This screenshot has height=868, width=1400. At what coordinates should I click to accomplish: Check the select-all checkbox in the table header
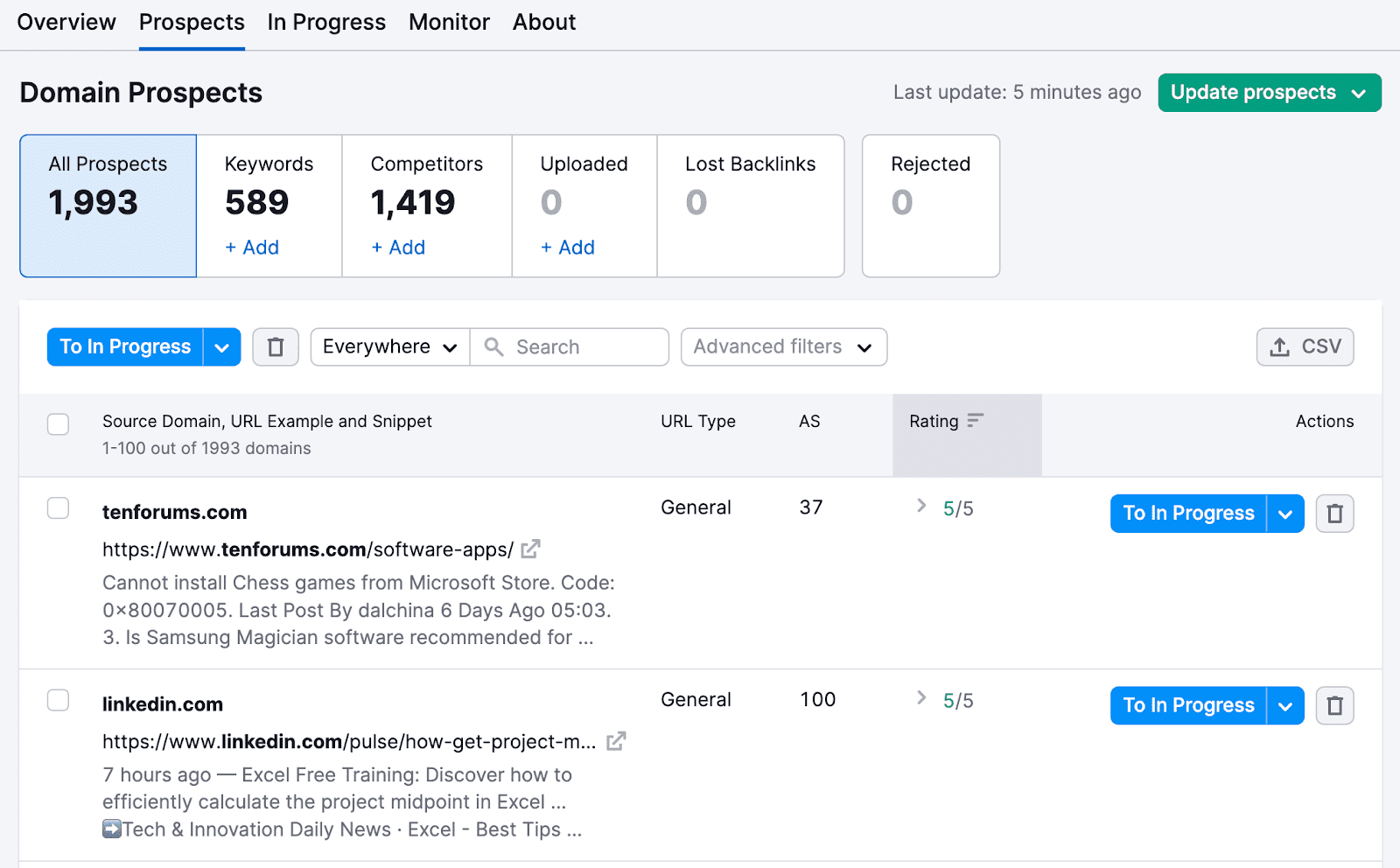click(x=58, y=423)
